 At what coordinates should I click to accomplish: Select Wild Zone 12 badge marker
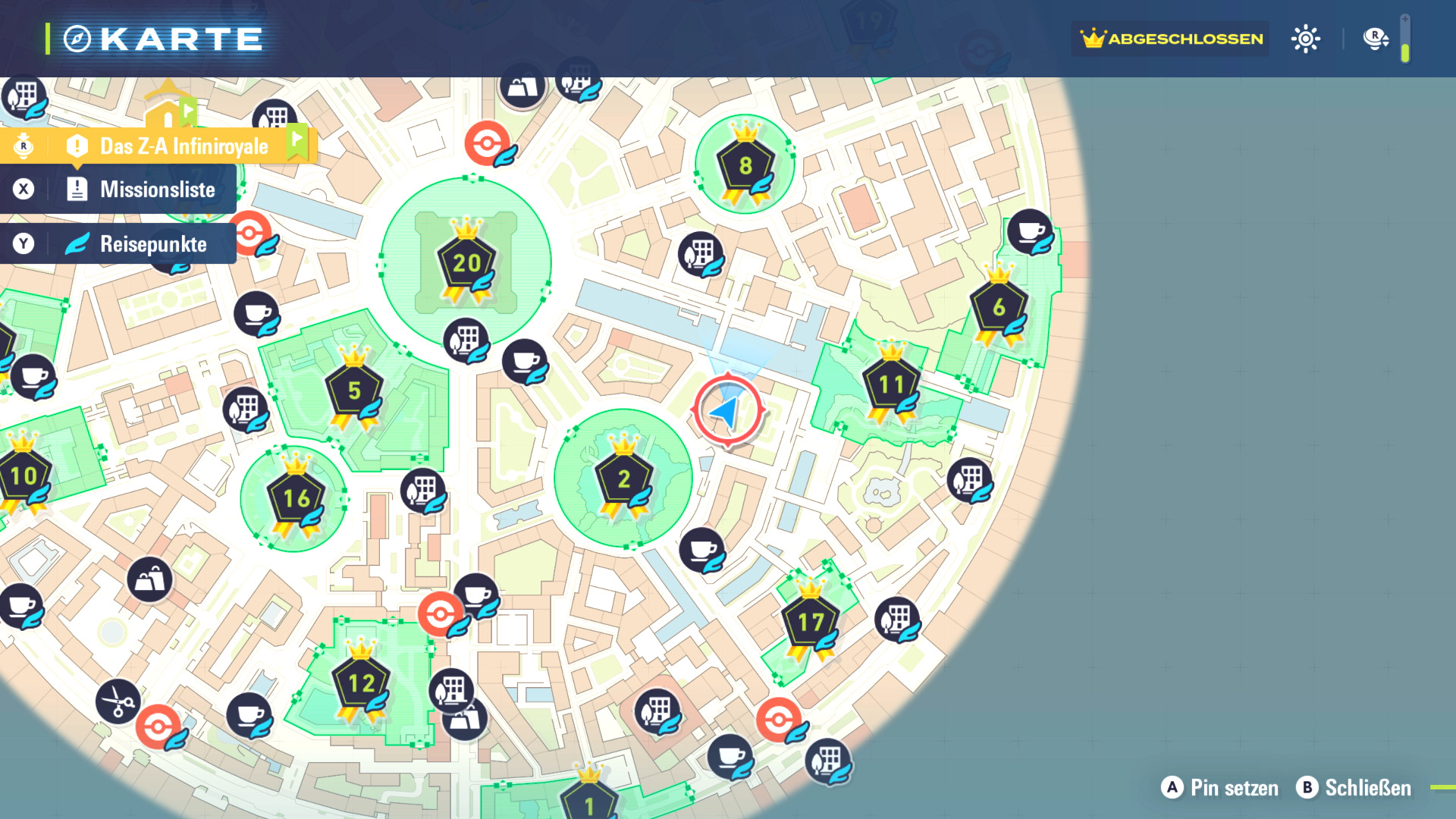coord(361,683)
